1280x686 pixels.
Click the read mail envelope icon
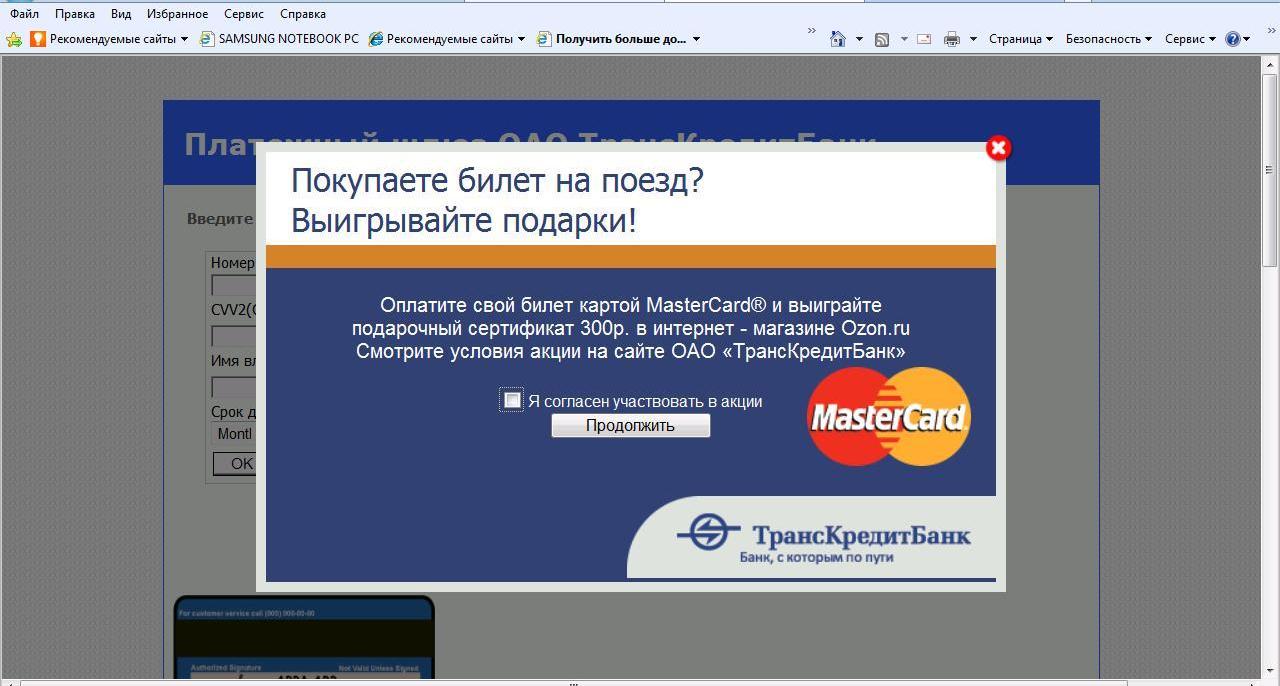point(924,39)
